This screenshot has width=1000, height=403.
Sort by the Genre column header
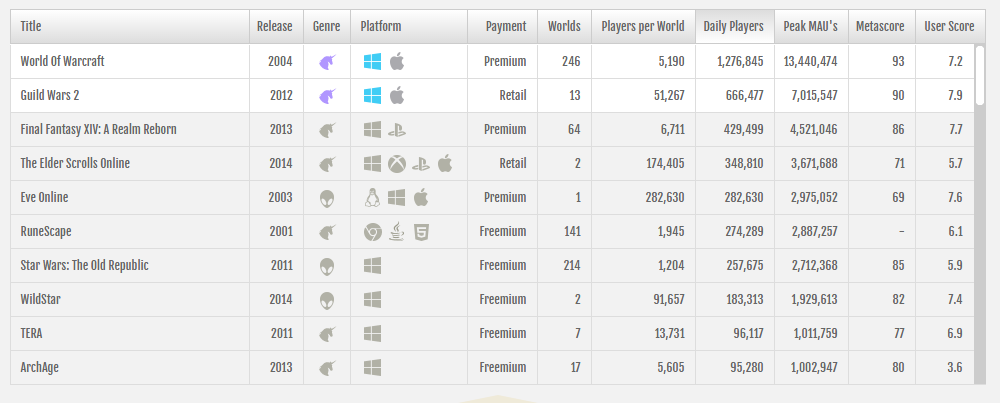click(x=327, y=26)
